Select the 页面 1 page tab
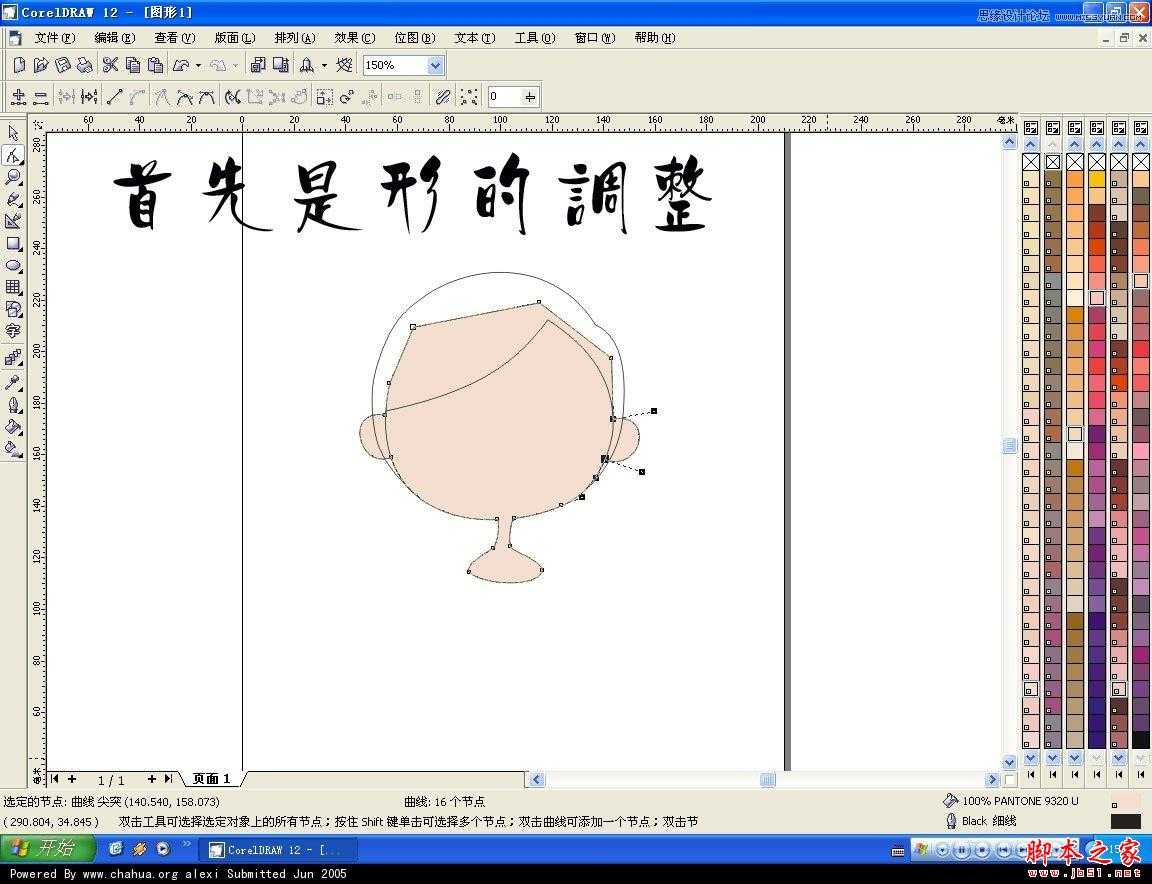 212,778
